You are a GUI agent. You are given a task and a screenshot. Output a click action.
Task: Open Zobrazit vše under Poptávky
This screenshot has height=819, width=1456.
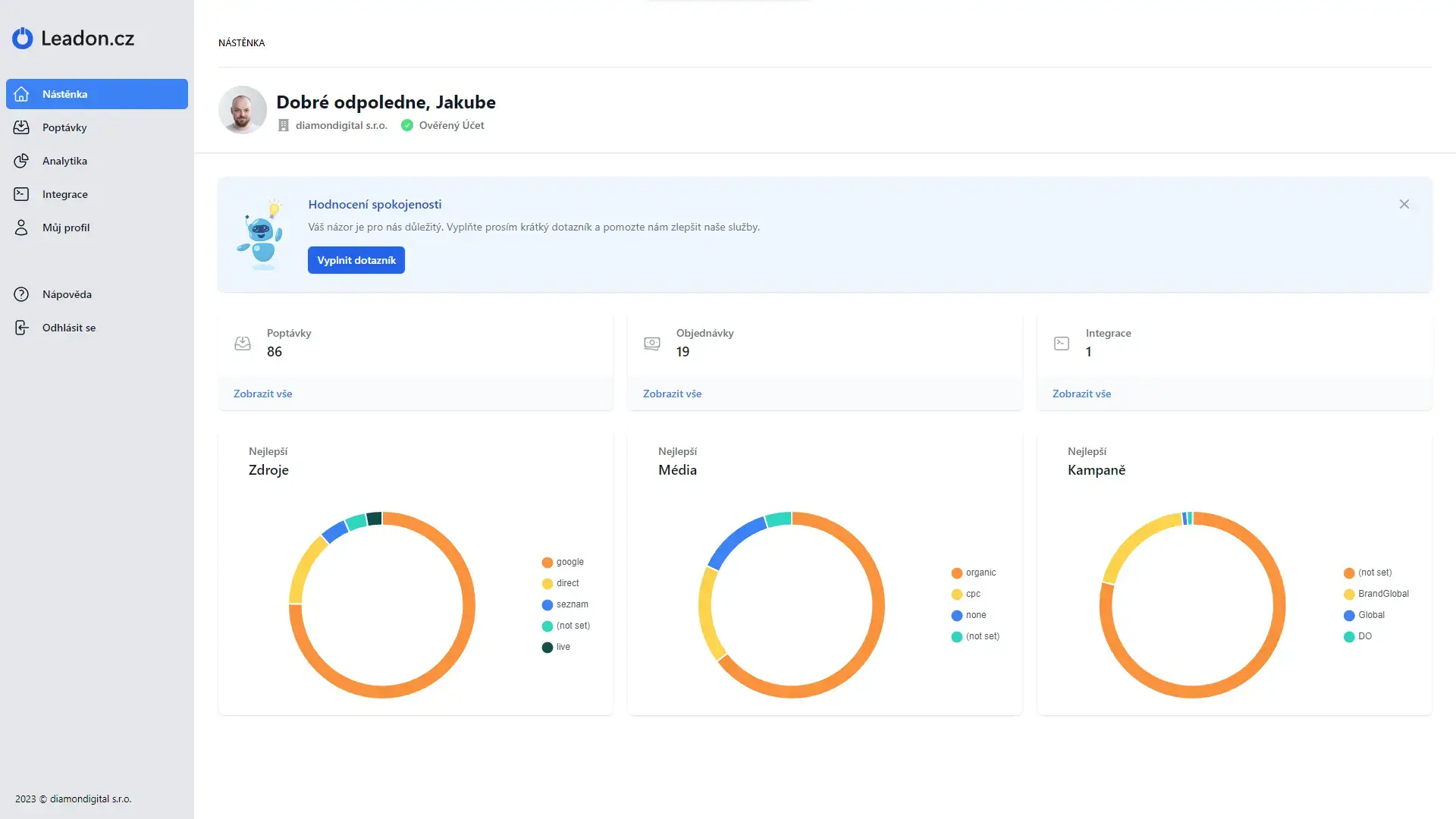[262, 394]
